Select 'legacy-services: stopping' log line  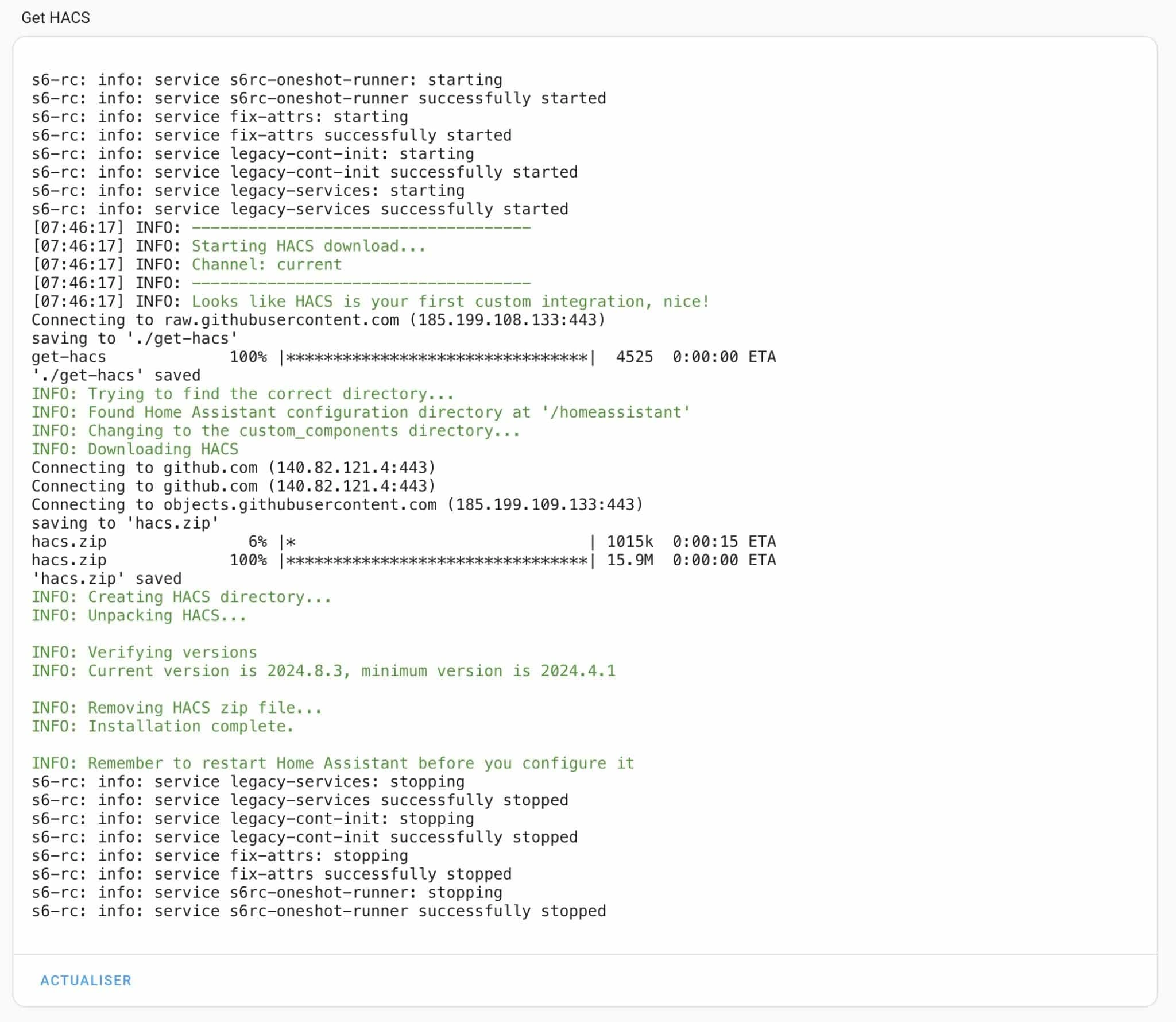click(x=248, y=781)
